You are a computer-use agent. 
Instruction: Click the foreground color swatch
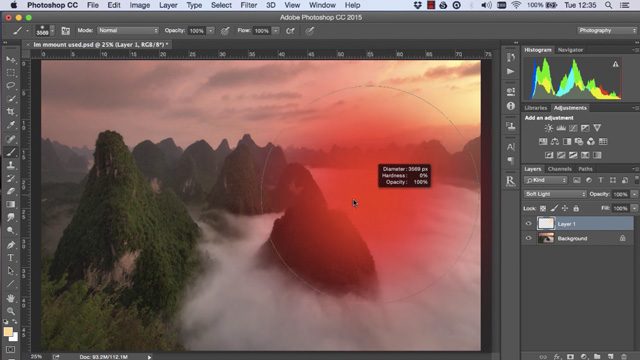pos(8,332)
